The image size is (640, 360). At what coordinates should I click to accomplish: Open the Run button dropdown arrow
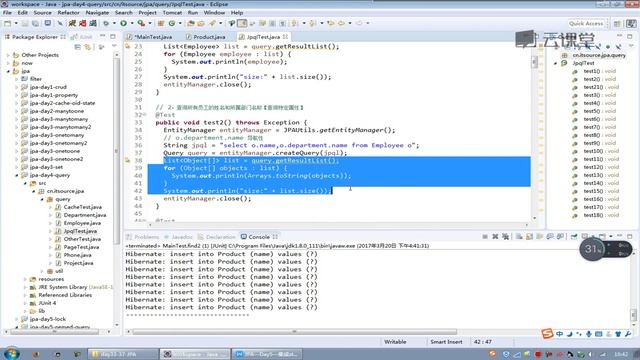click(x=132, y=24)
